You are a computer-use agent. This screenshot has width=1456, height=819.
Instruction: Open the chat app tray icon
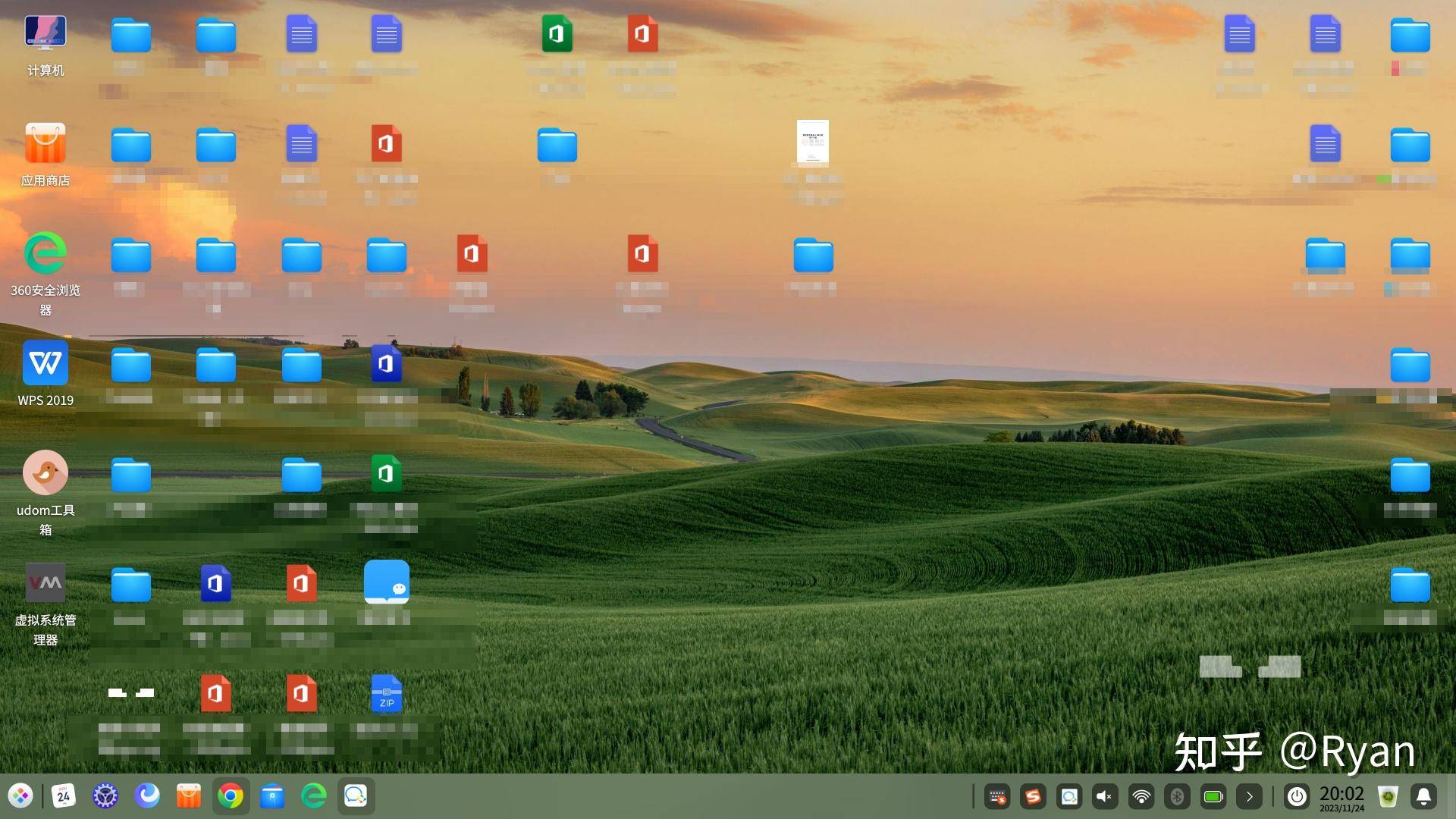1069,797
